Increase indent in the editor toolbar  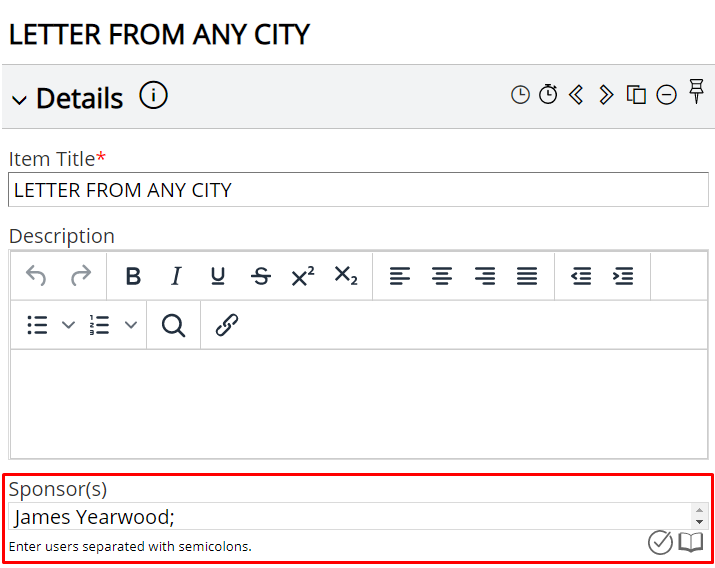point(623,276)
